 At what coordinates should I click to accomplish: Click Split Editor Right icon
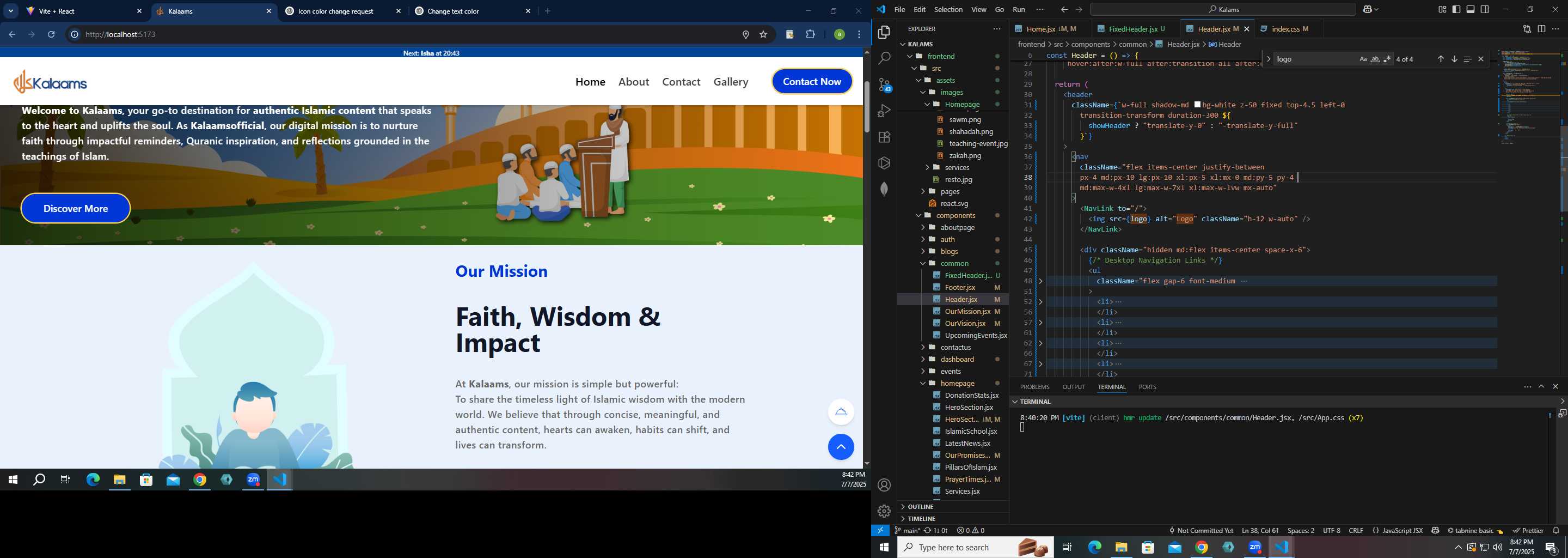[1541, 29]
